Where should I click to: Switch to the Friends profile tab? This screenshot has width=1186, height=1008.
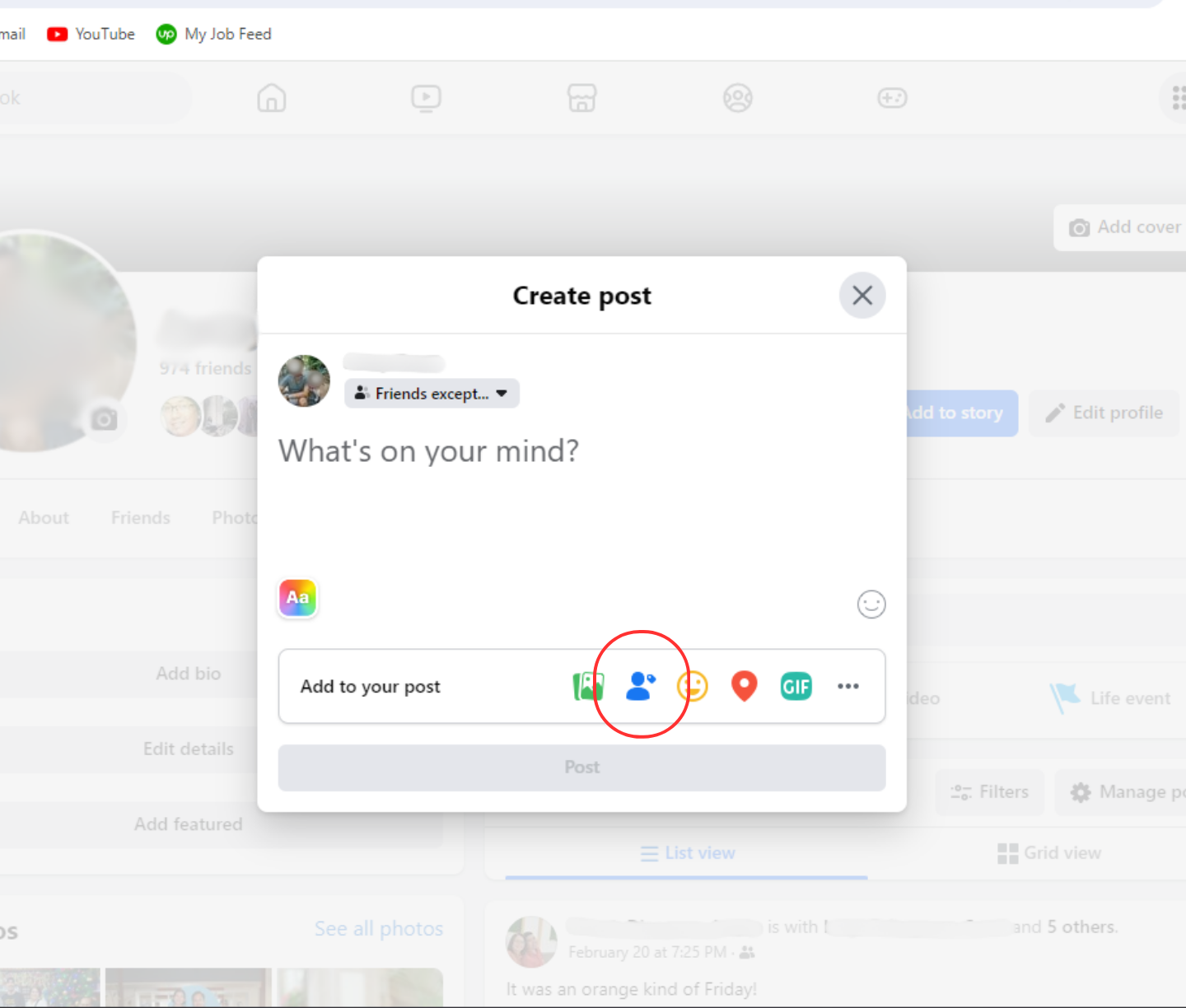pos(141,518)
